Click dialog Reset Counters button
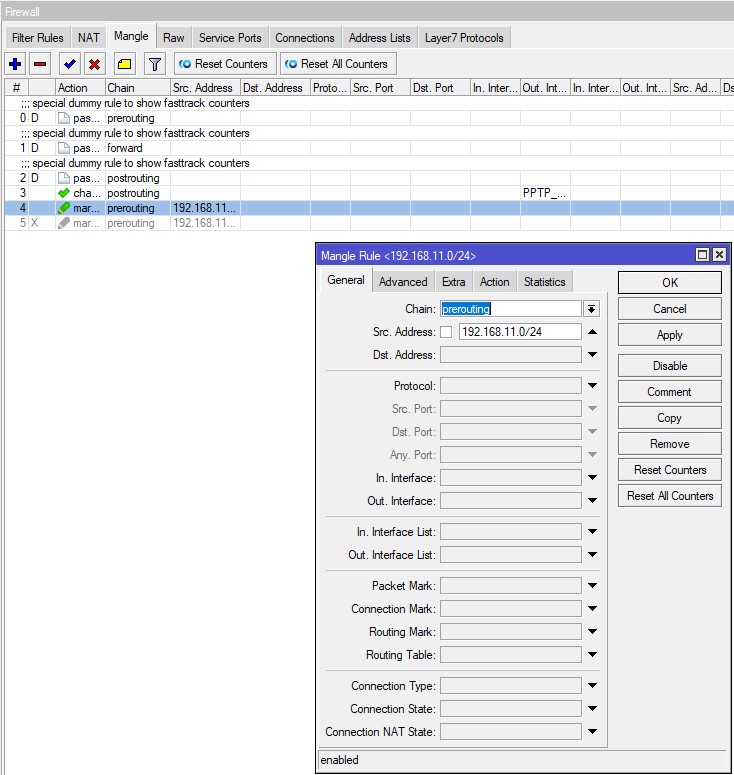Image resolution: width=734 pixels, height=775 pixels. [670, 470]
